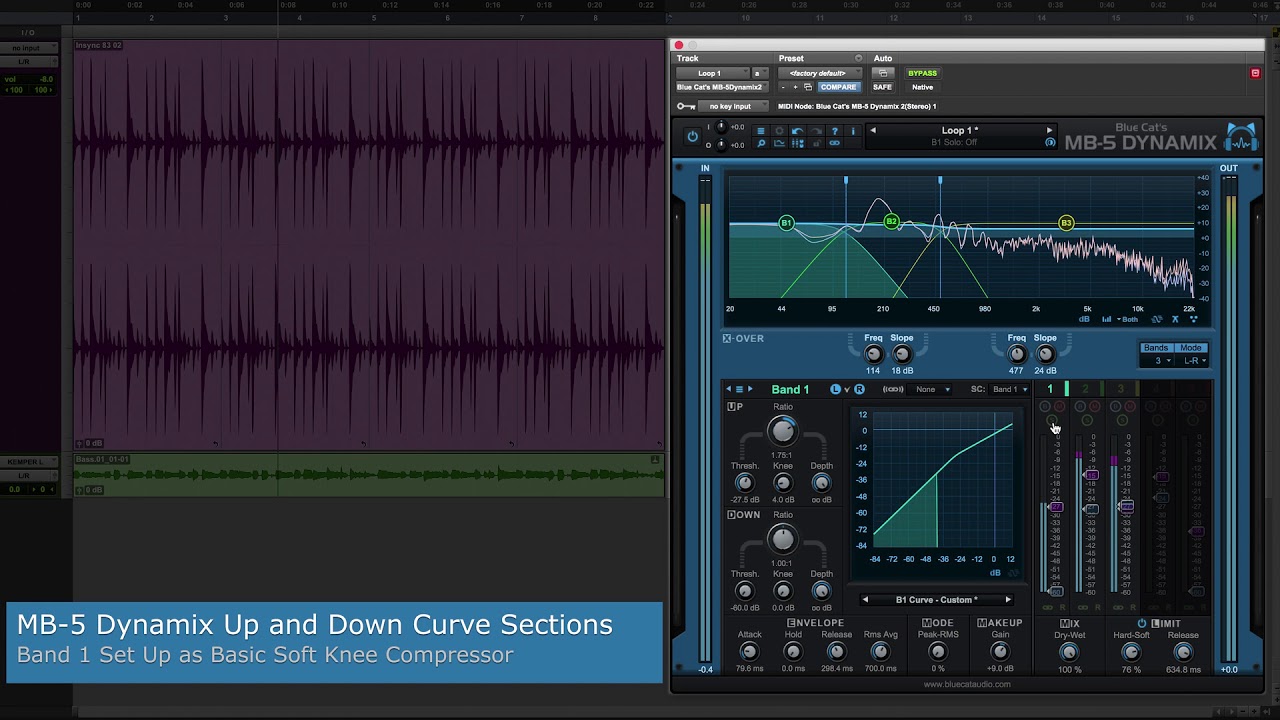Select next preset with right arrow by Loop 1
The image size is (1280, 720).
pos(1049,130)
